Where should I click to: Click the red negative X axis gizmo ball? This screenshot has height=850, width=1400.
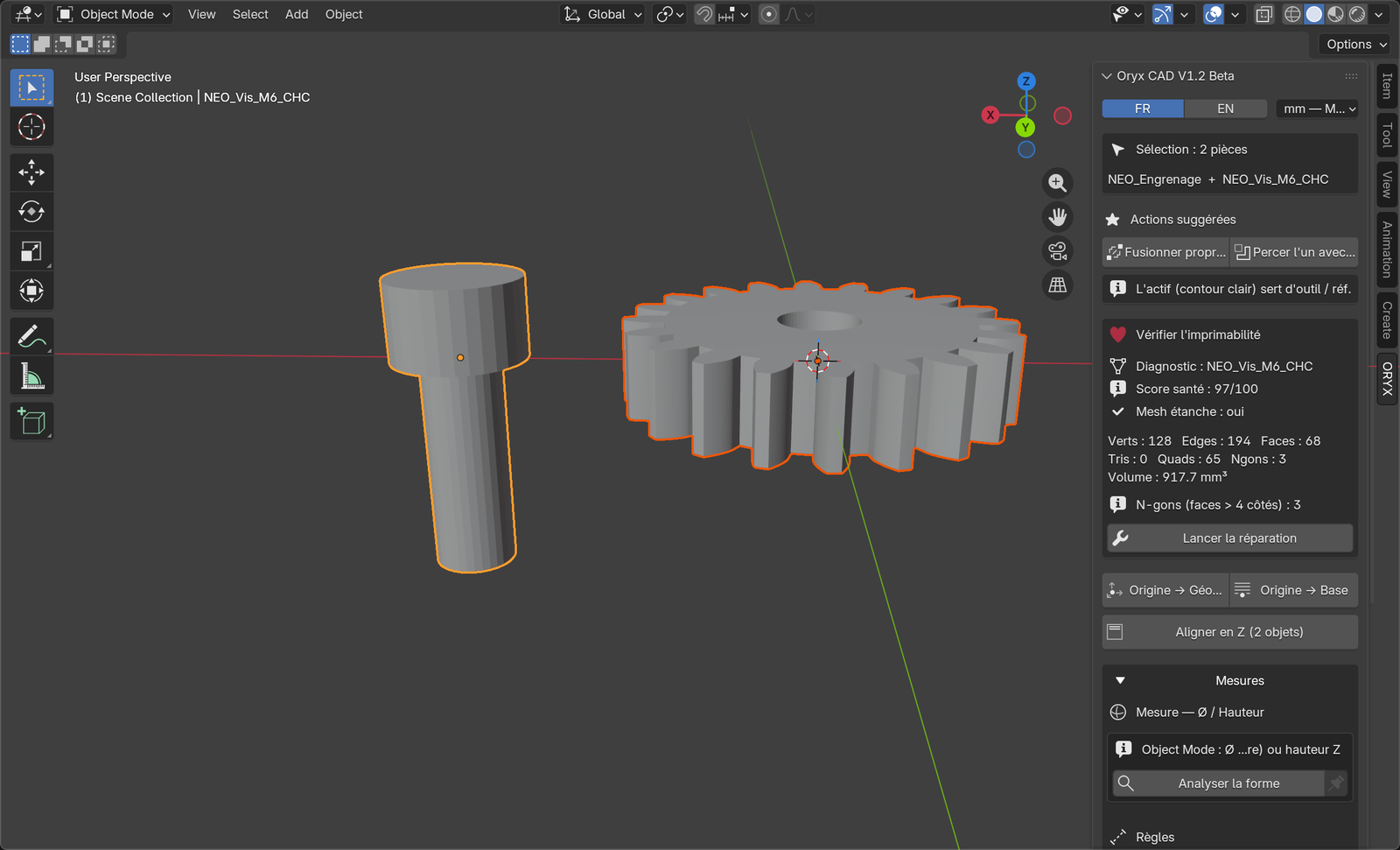tap(1062, 116)
